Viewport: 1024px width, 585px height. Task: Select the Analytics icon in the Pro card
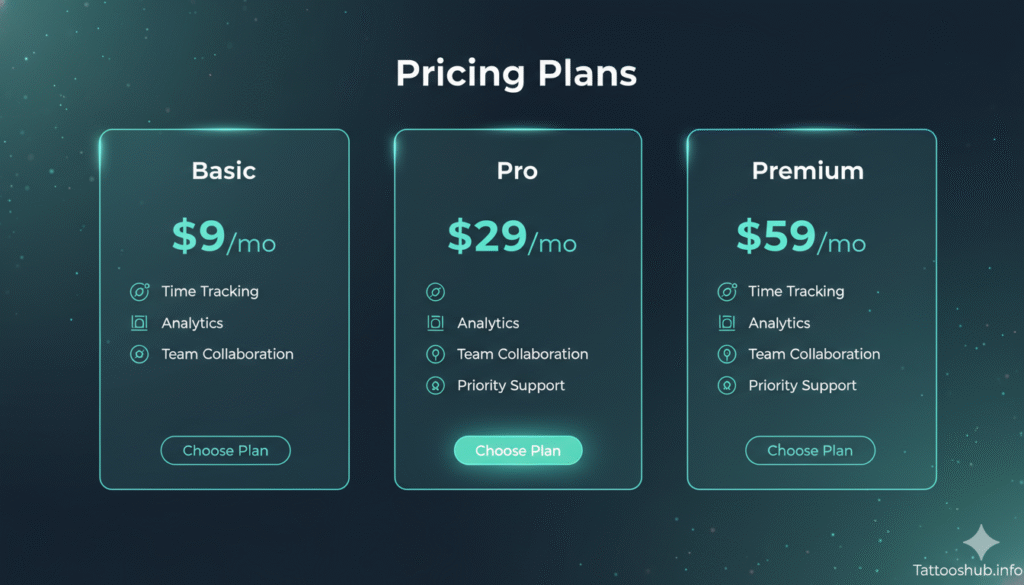(x=435, y=323)
